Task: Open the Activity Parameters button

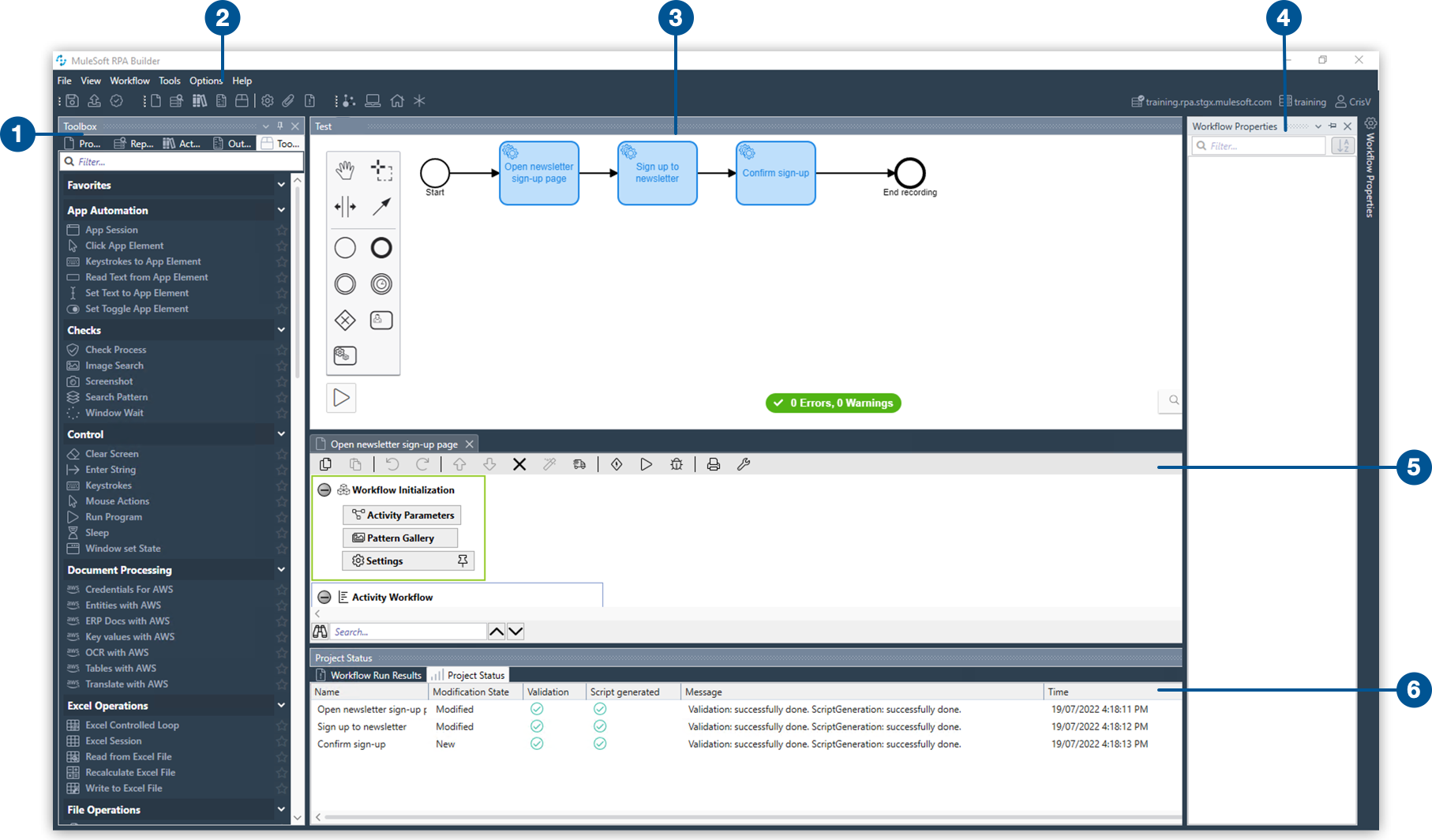Action: tap(403, 515)
